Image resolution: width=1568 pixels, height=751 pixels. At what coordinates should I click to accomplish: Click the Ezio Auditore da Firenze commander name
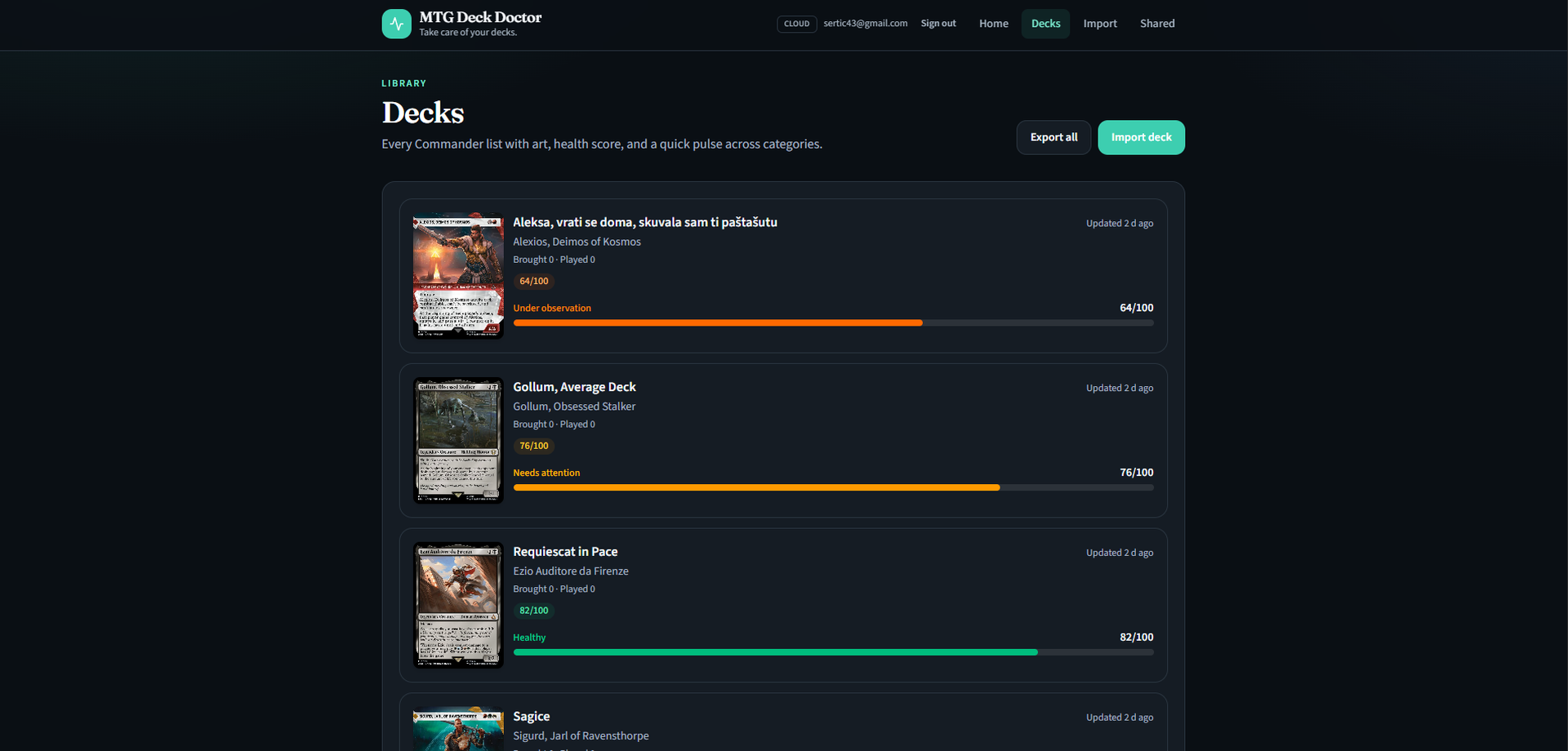(571, 571)
